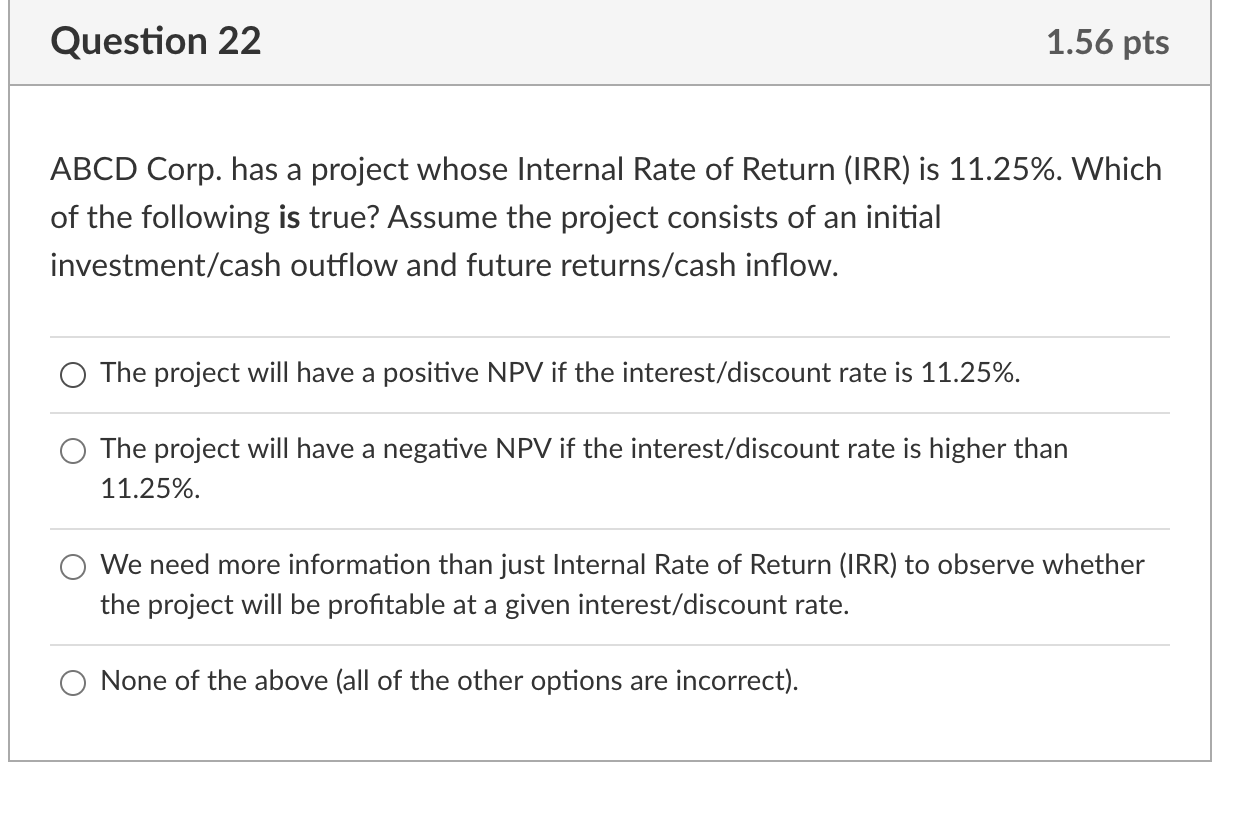This screenshot has width=1244, height=825.
Task: Click the first answer's radio circle
Action: click(x=72, y=374)
